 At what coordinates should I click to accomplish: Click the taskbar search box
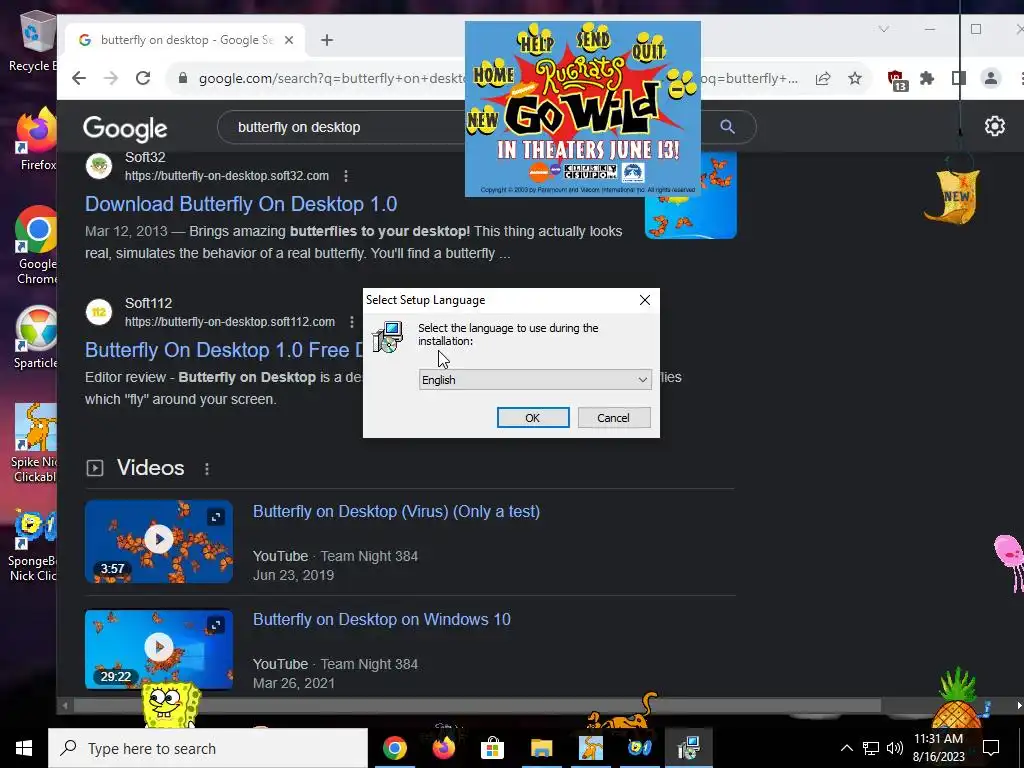click(208, 748)
